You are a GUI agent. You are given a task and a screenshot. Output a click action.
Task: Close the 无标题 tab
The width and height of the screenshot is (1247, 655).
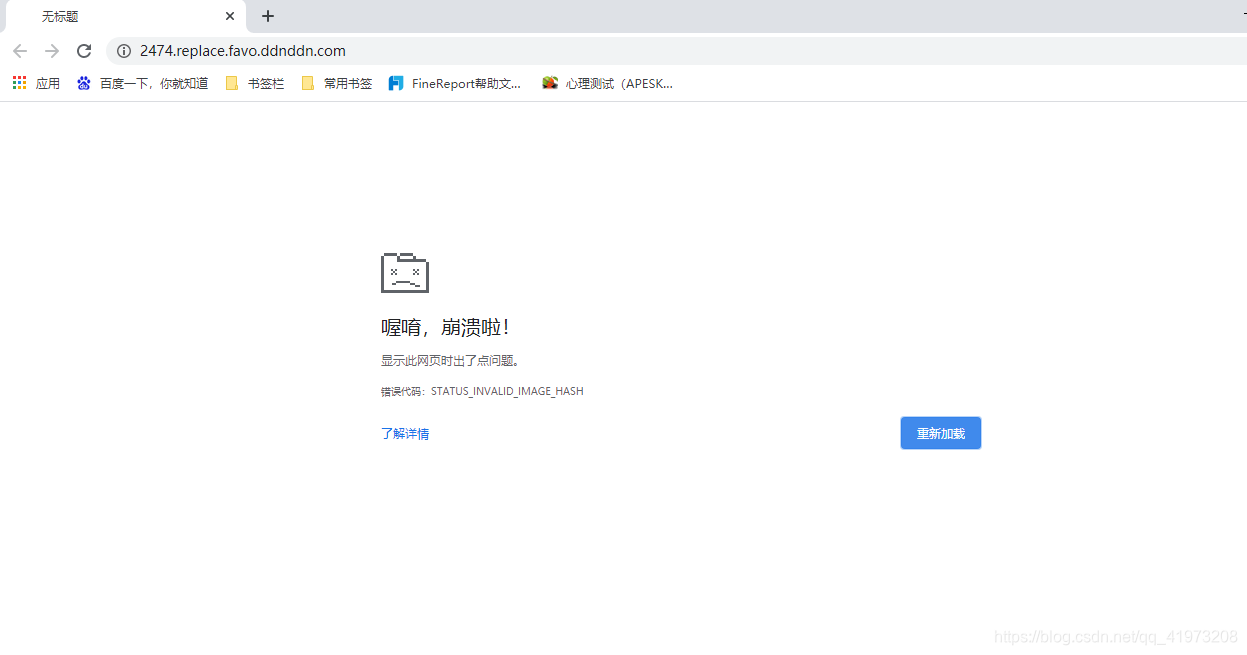pos(229,16)
